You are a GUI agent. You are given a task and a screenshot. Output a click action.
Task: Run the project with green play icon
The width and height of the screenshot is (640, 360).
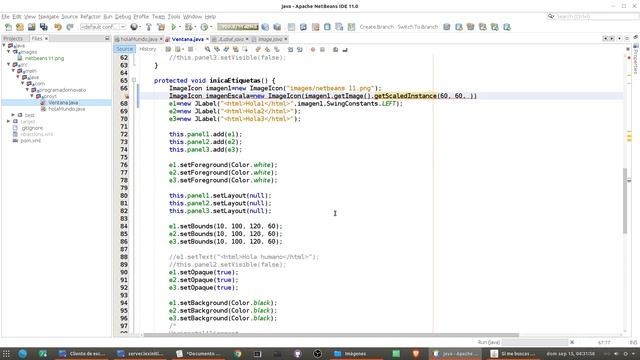[173, 27]
